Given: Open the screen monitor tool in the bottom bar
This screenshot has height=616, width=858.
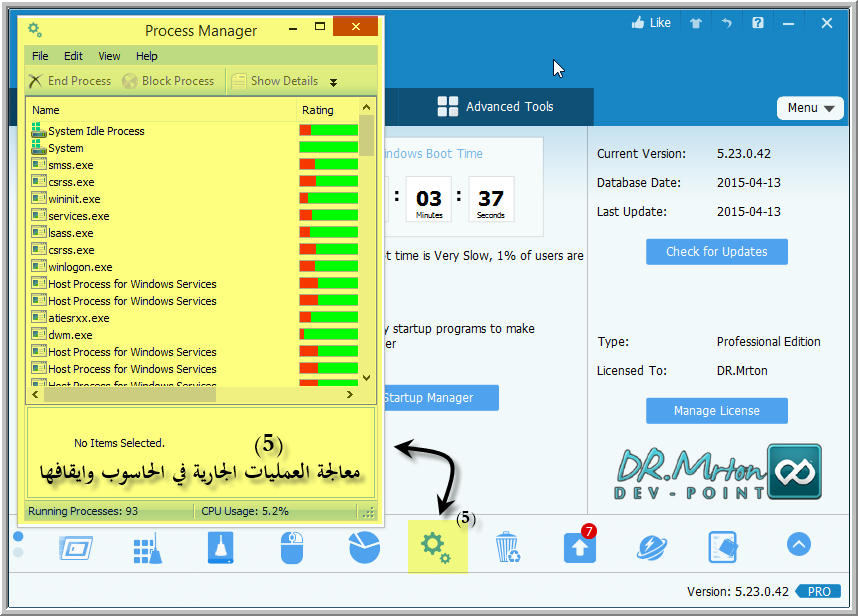Looking at the screenshot, I should click(76, 548).
